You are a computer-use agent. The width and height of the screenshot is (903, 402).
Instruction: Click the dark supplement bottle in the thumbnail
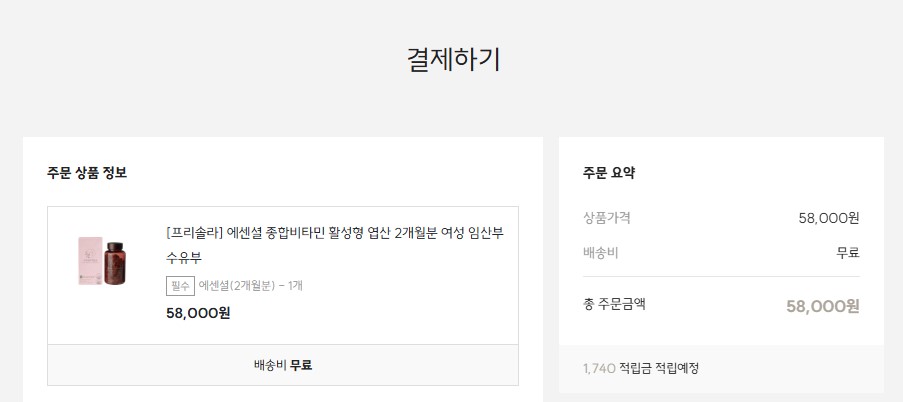click(116, 261)
